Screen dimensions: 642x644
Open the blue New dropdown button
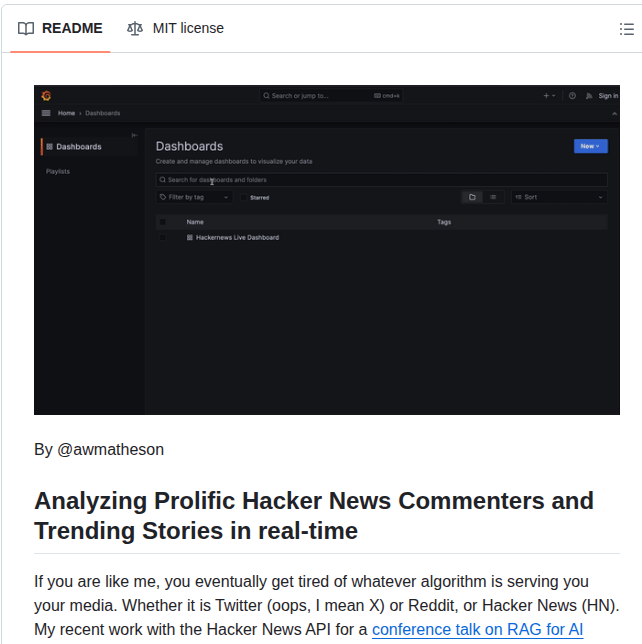pos(590,146)
